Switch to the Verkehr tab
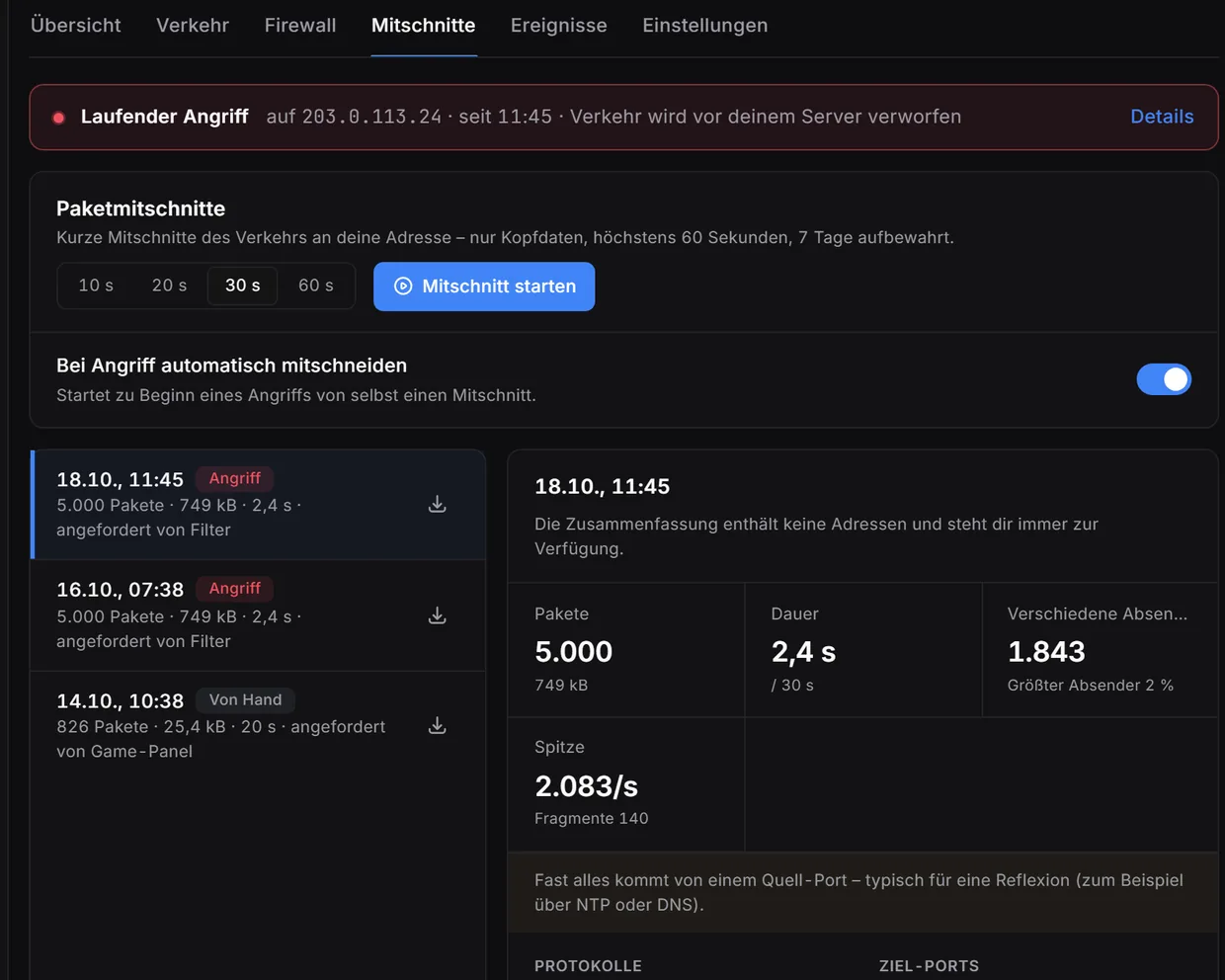 pyautogui.click(x=193, y=26)
